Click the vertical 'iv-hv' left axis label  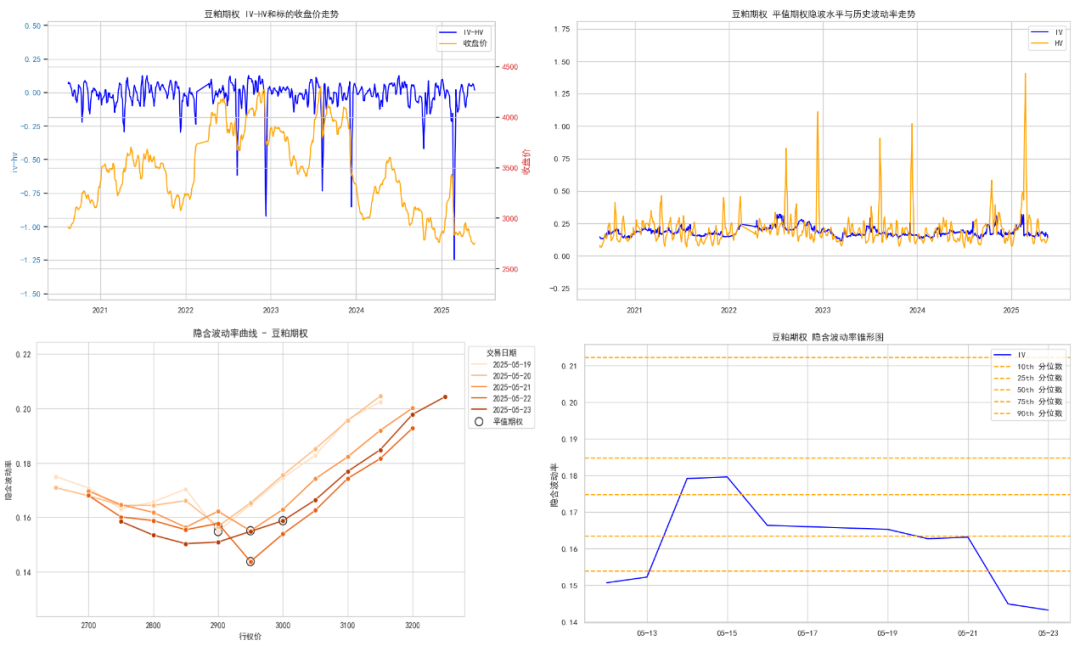pos(14,162)
